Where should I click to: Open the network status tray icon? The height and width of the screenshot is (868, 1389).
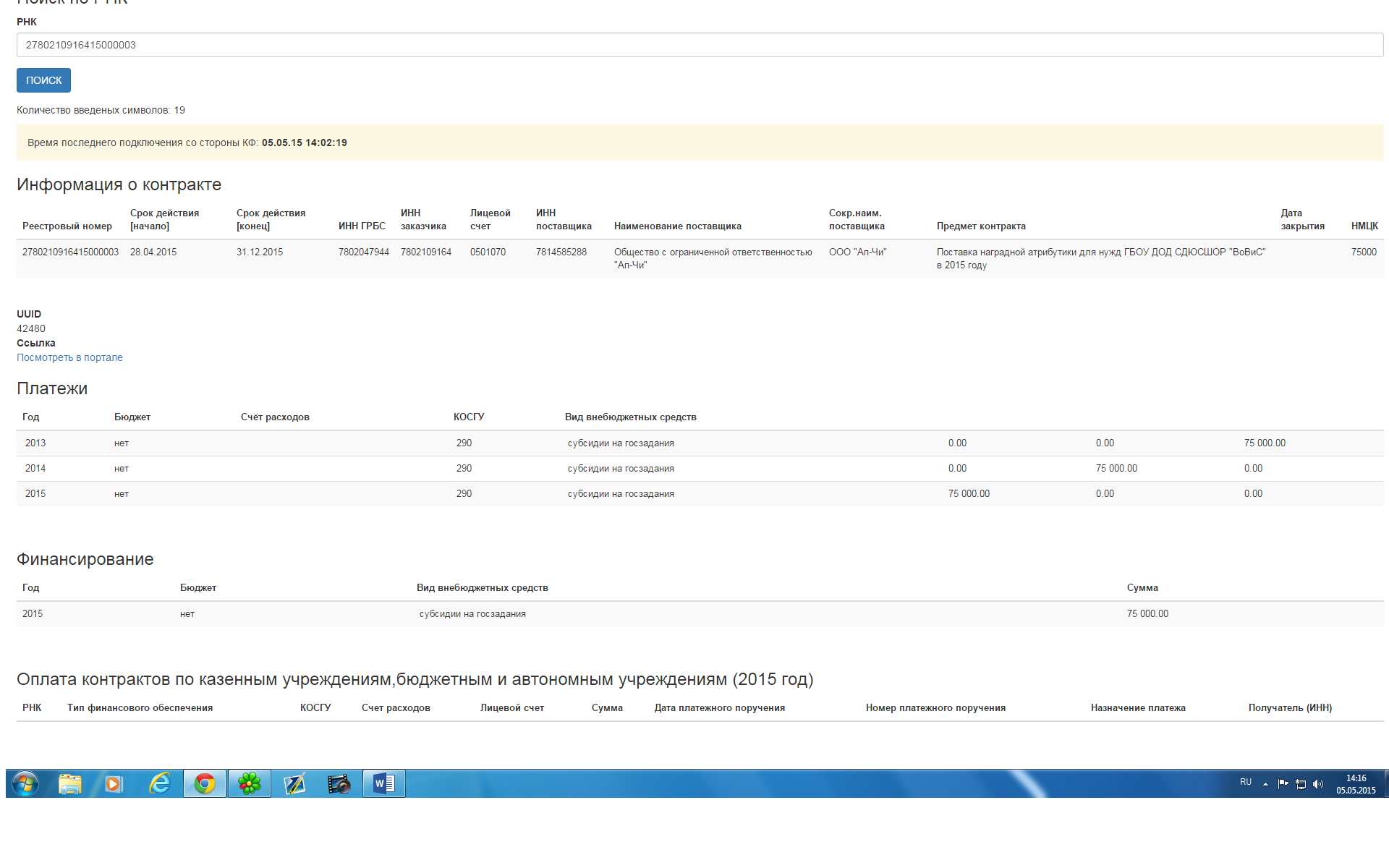[1301, 784]
